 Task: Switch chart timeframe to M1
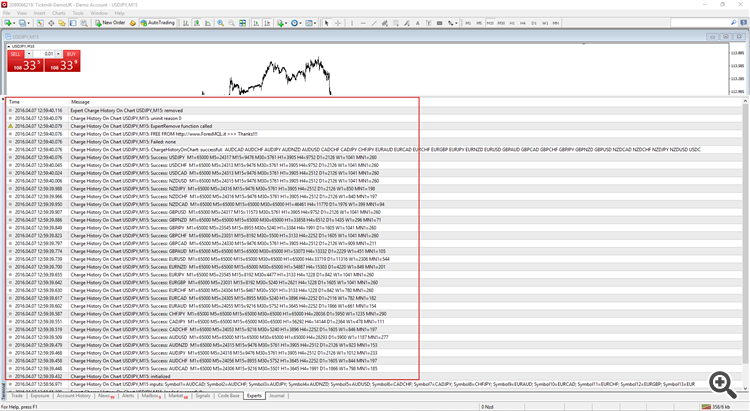coord(468,23)
